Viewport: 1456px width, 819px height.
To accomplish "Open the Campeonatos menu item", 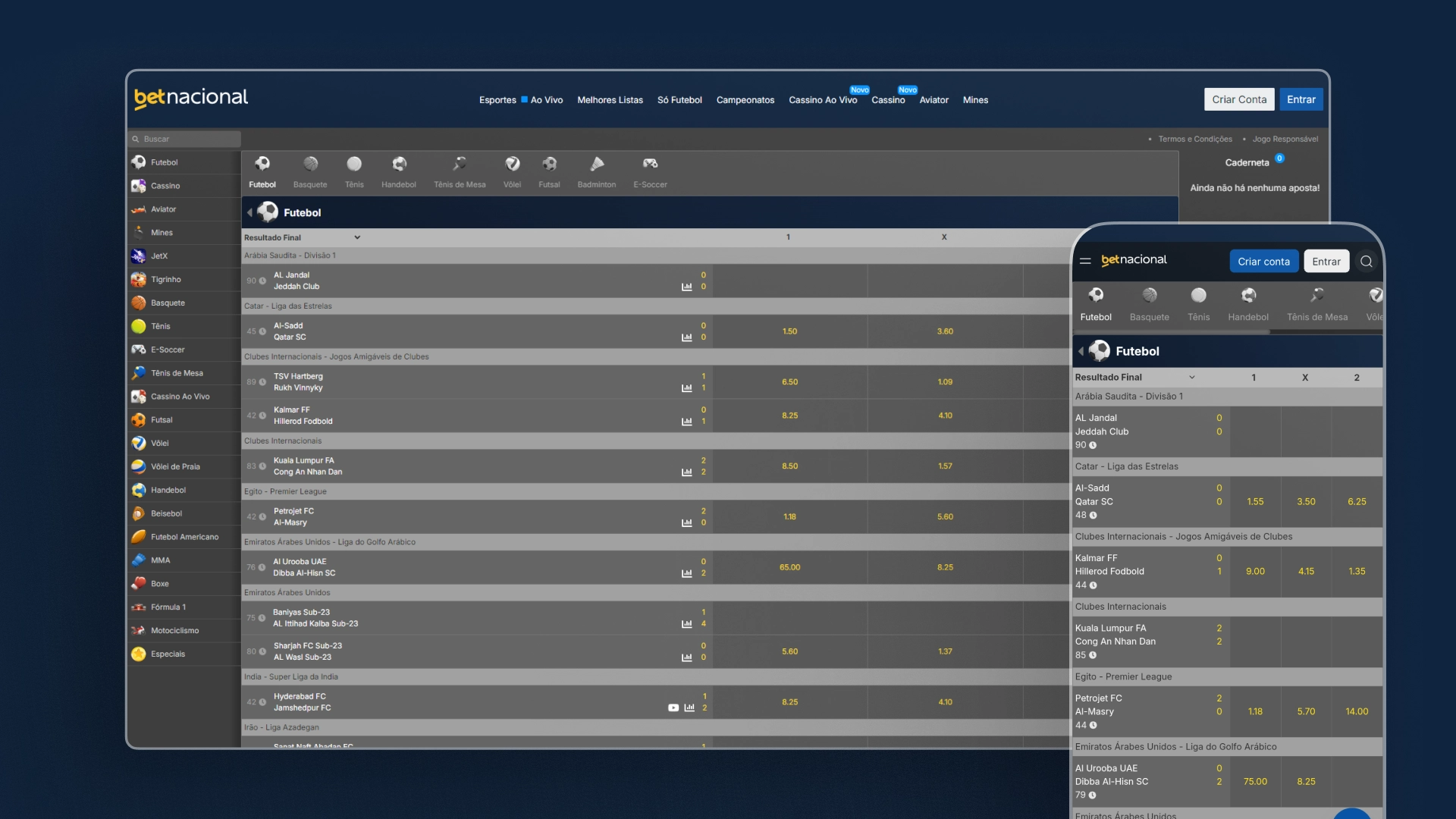I will (745, 100).
